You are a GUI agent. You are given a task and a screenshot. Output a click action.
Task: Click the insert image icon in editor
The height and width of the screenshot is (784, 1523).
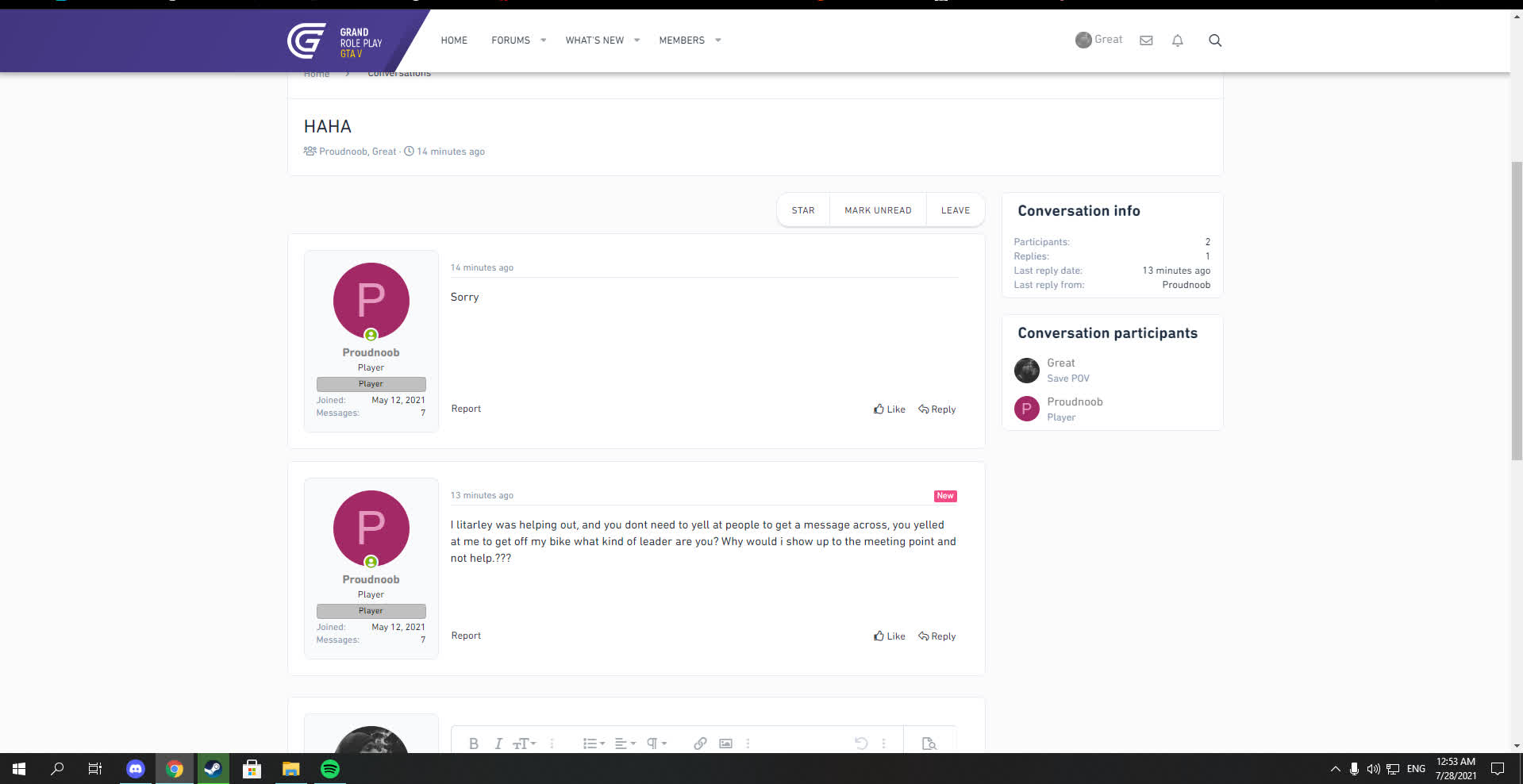[725, 744]
